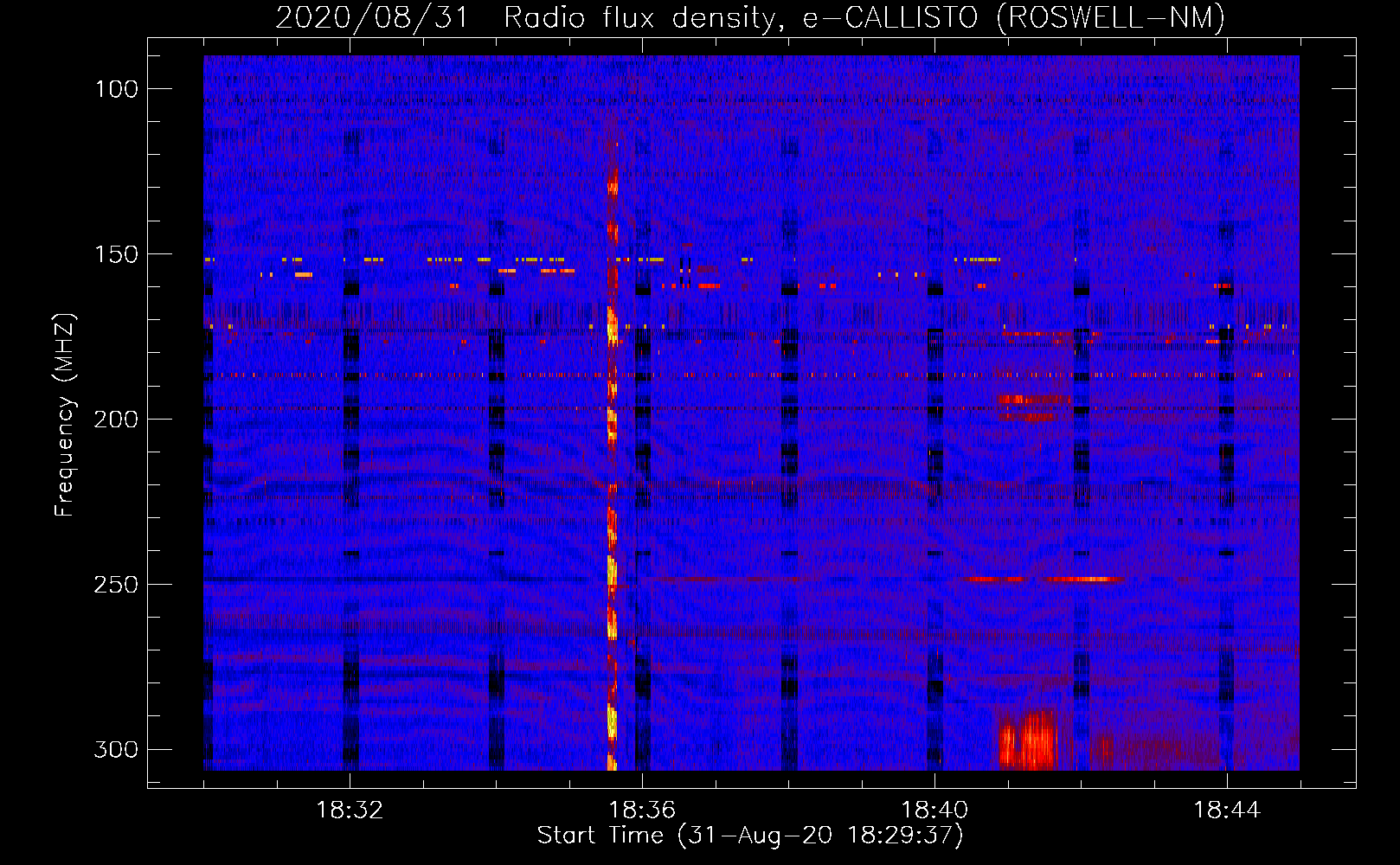The height and width of the screenshot is (865, 1400).
Task: Click the 100 frequency tick label
Action: [117, 89]
